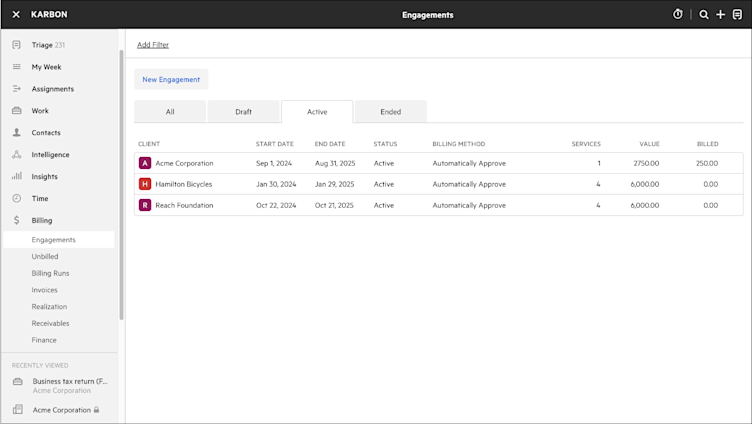Open Finance under Billing
The height and width of the screenshot is (424, 752).
(x=44, y=340)
